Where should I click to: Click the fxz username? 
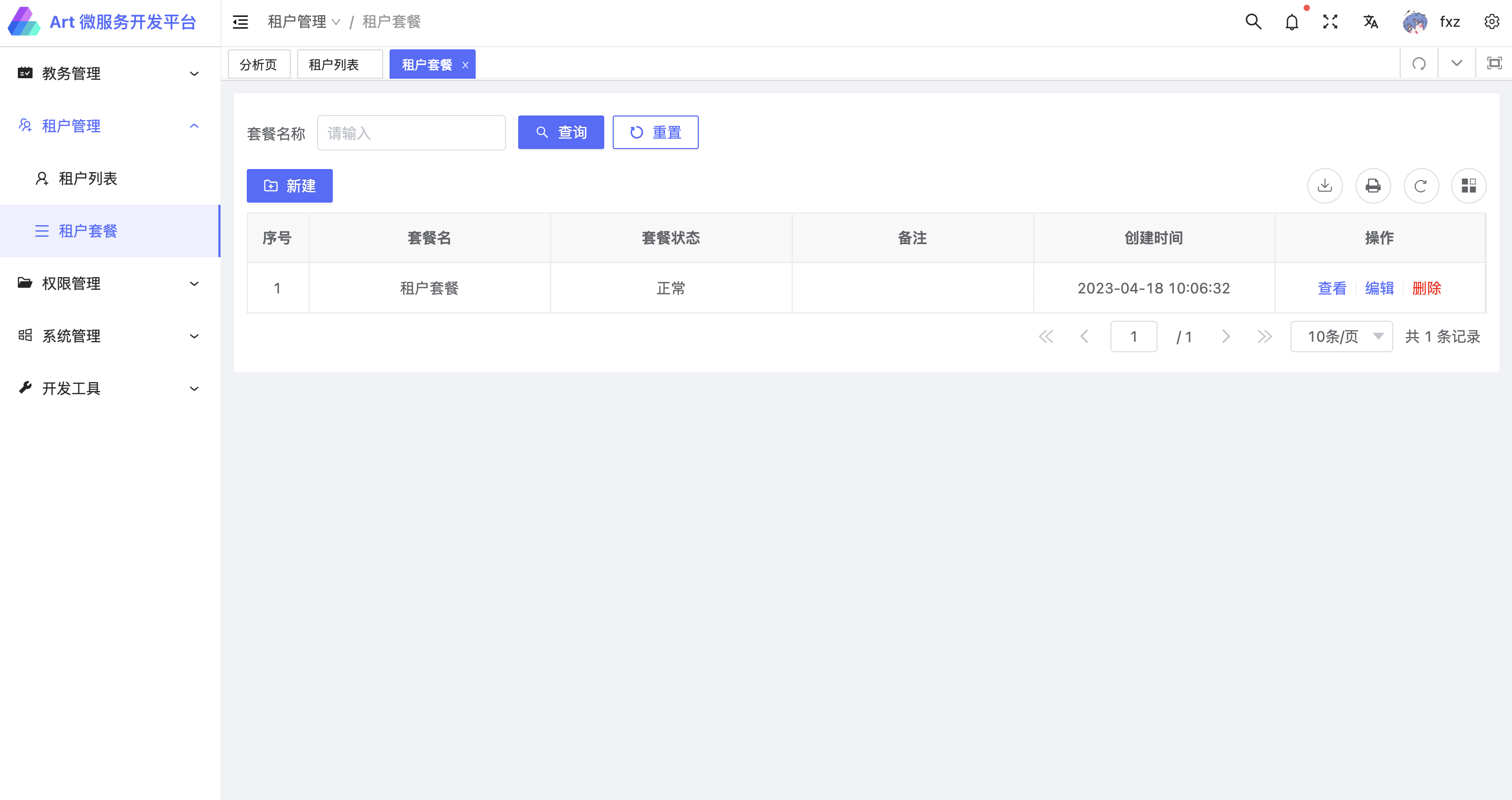(x=1450, y=22)
